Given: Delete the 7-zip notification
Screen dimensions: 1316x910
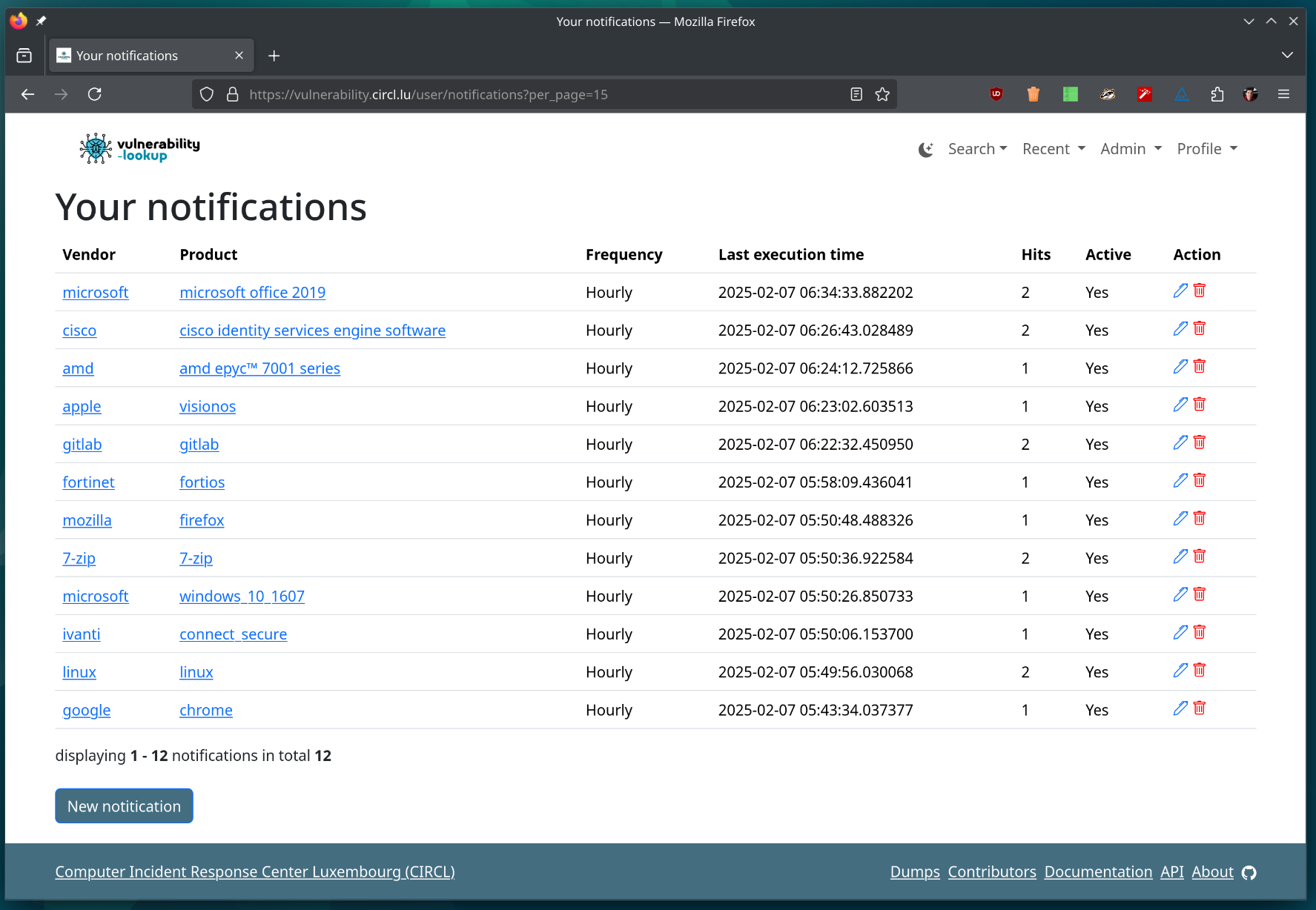Looking at the screenshot, I should [1200, 557].
